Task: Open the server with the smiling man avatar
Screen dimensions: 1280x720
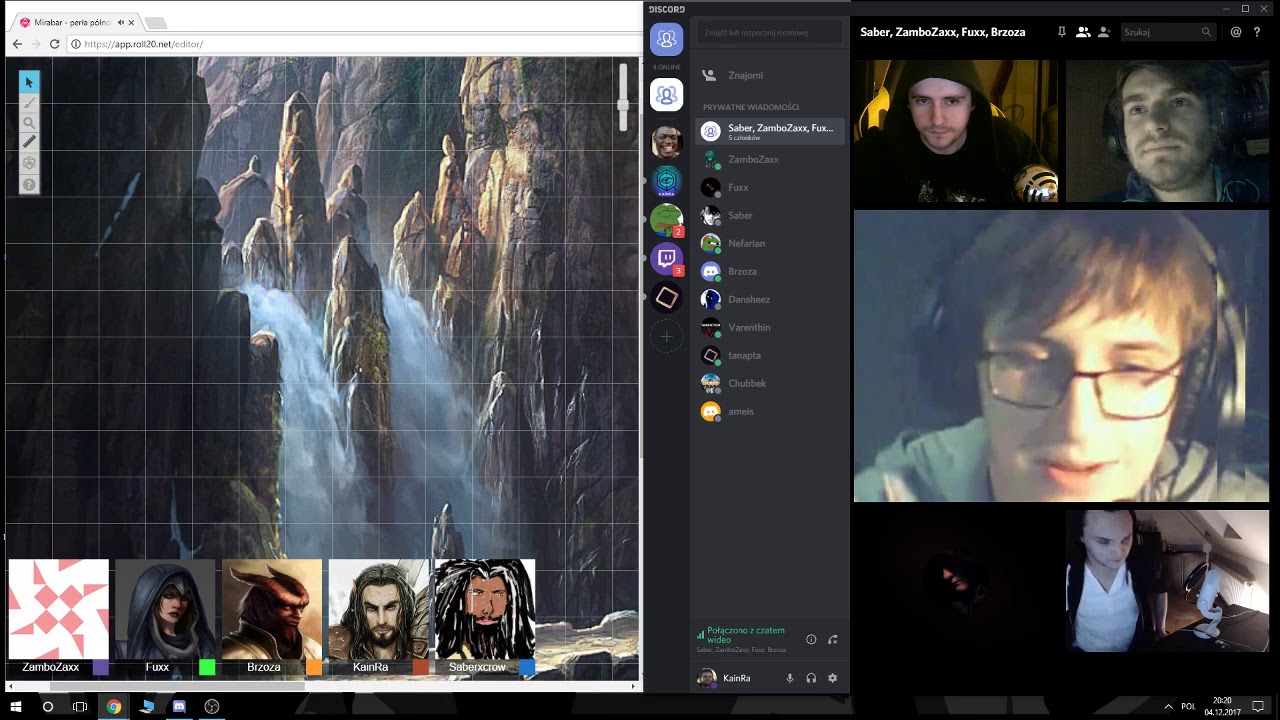Action: (x=667, y=141)
